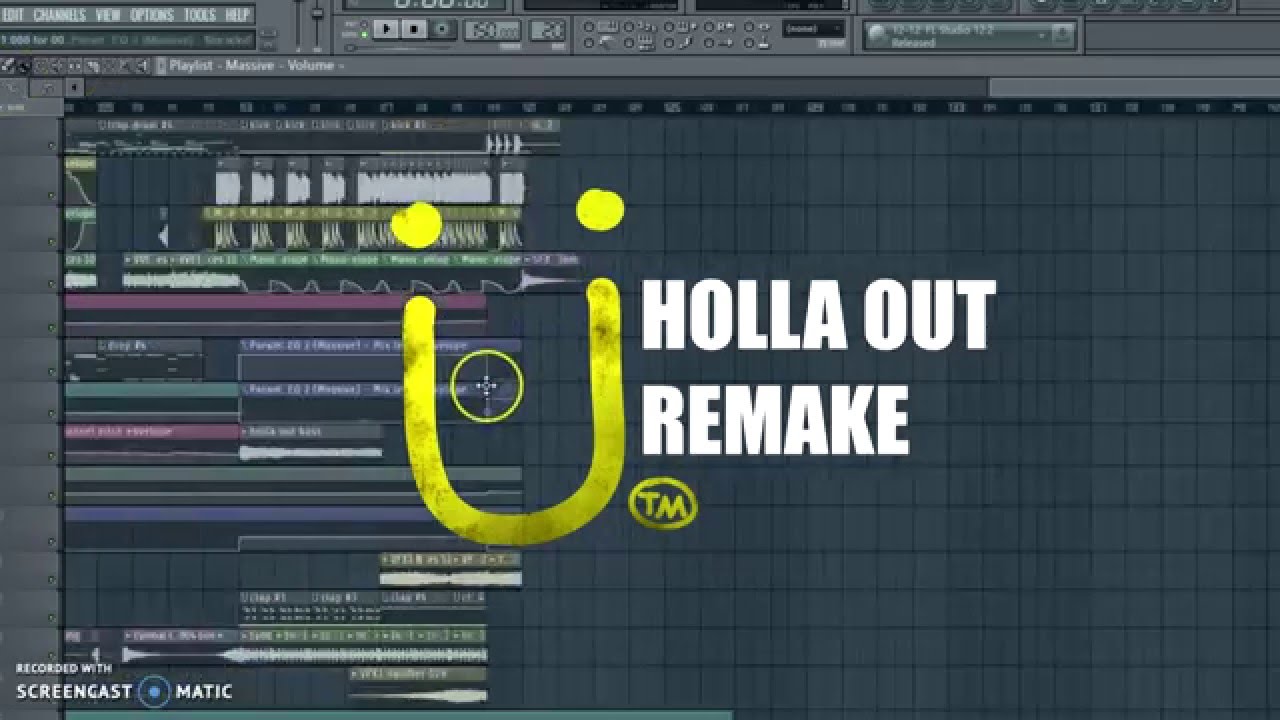The image size is (1280, 720).
Task: Select the playlist Mute tool
Action: 57,66
